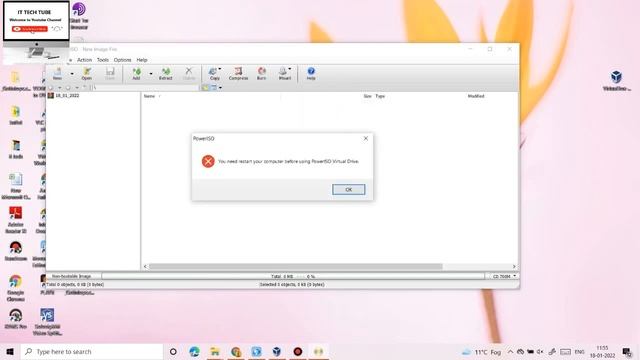The image size is (640, 360).
Task: Open the Help menu
Action: [x=142, y=60]
